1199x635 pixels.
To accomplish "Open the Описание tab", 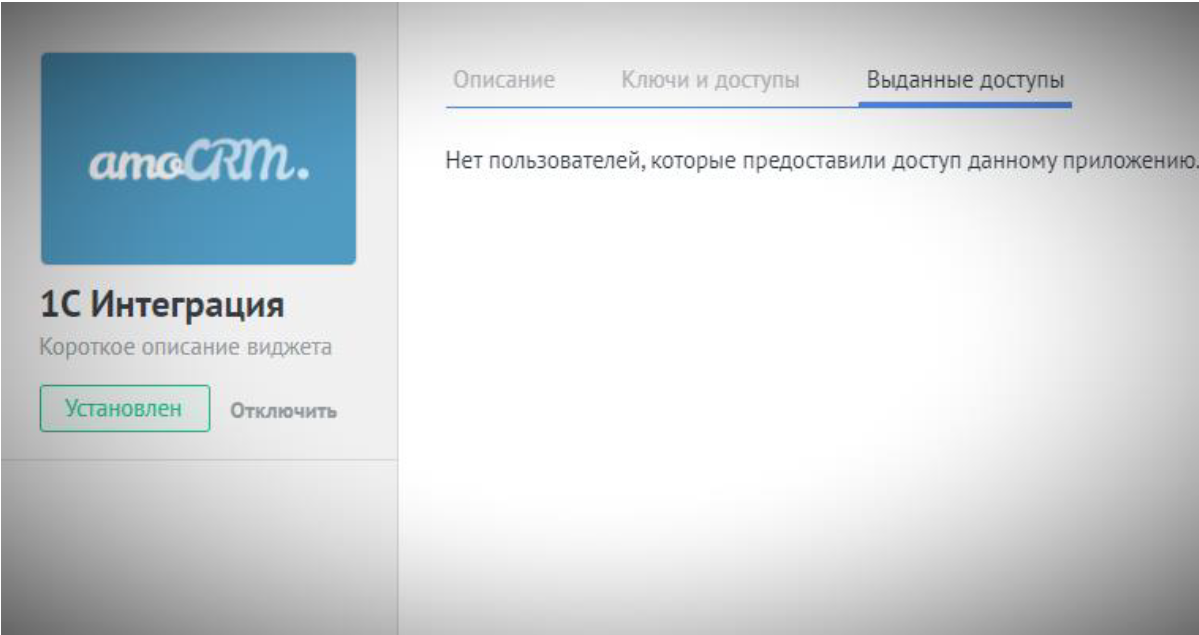I will 504,80.
